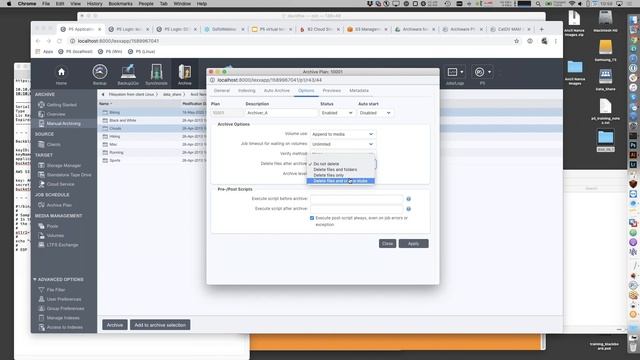Open User Preferences in the sidebar
The width and height of the screenshot is (640, 360).
click(x=64, y=299)
